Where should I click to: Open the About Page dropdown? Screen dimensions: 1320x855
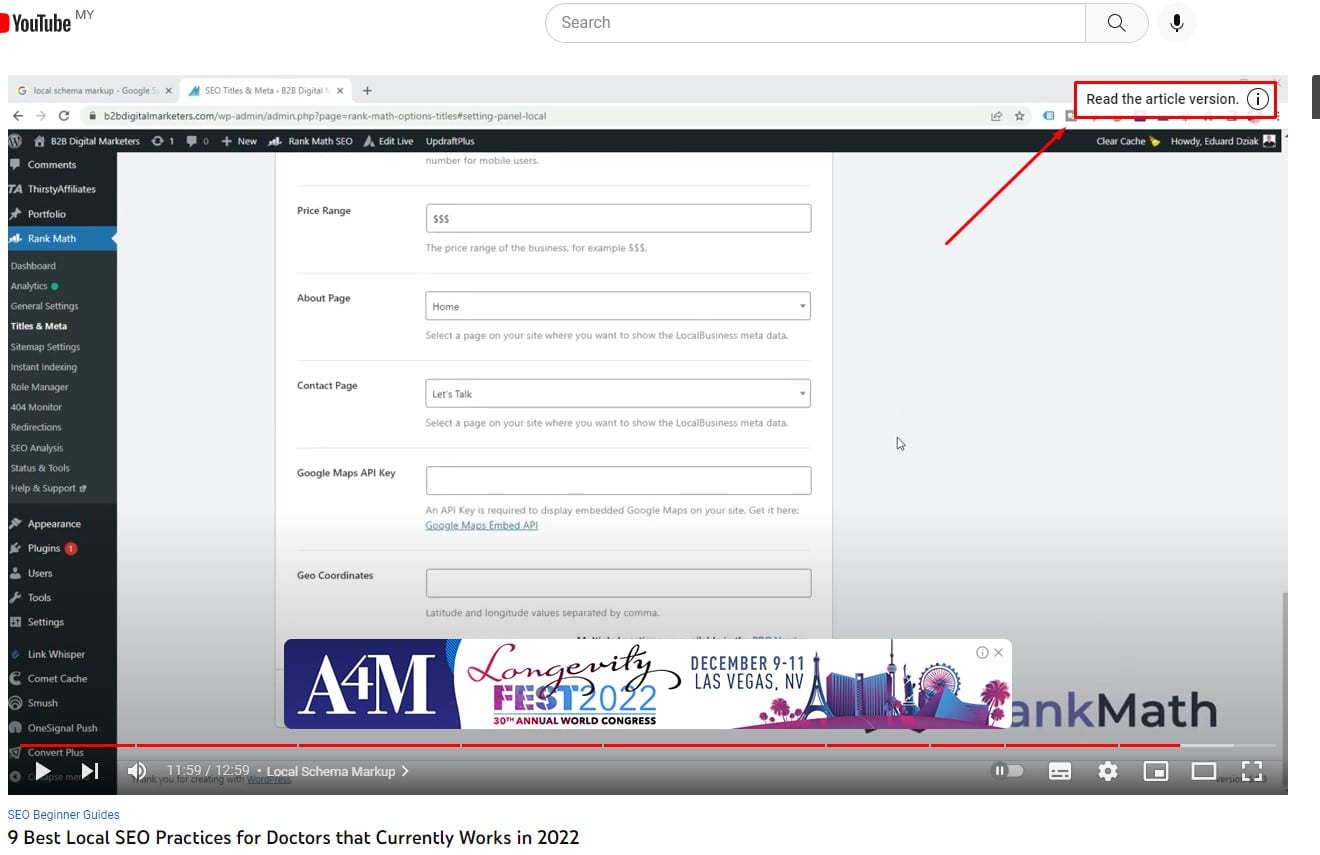point(618,306)
